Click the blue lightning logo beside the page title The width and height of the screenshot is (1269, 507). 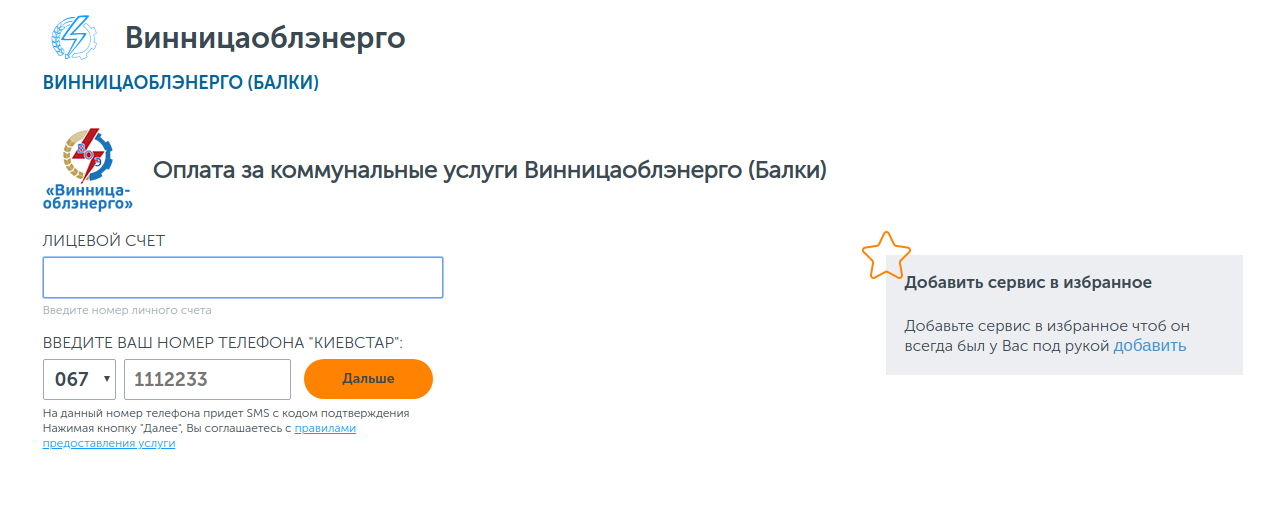click(x=73, y=38)
